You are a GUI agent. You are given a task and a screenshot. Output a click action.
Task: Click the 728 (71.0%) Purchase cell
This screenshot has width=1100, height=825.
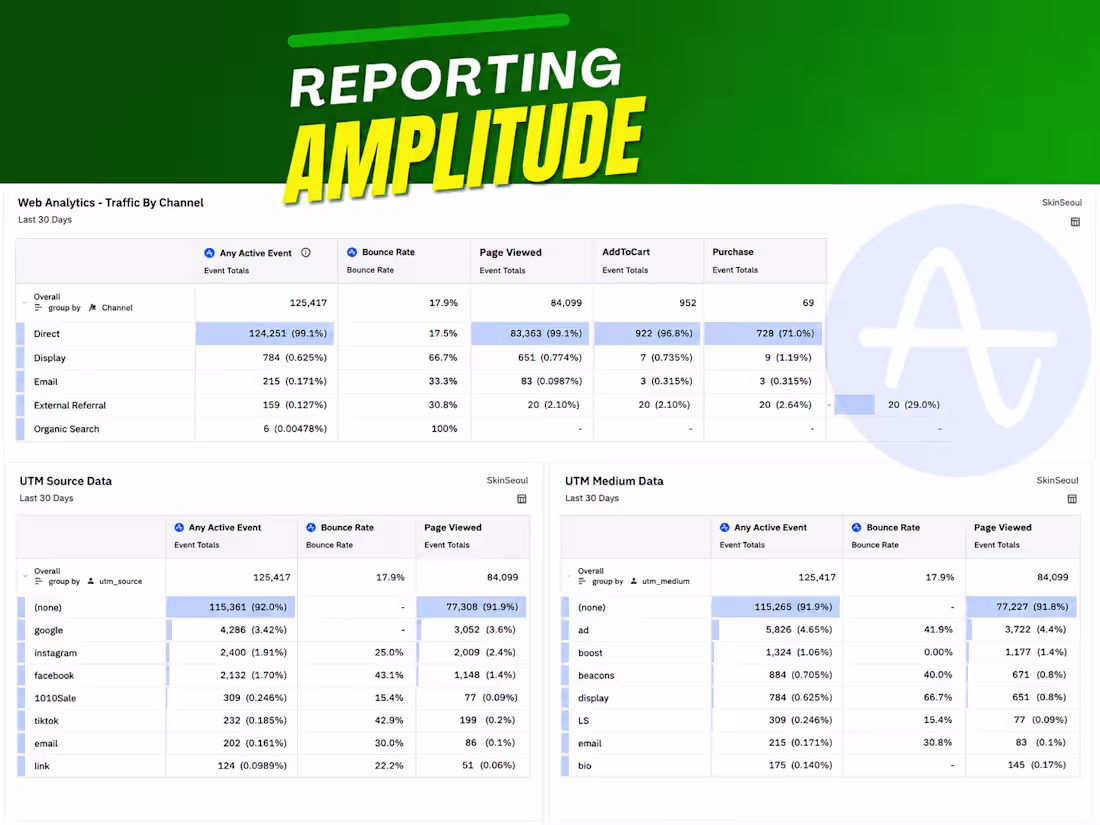click(763, 333)
